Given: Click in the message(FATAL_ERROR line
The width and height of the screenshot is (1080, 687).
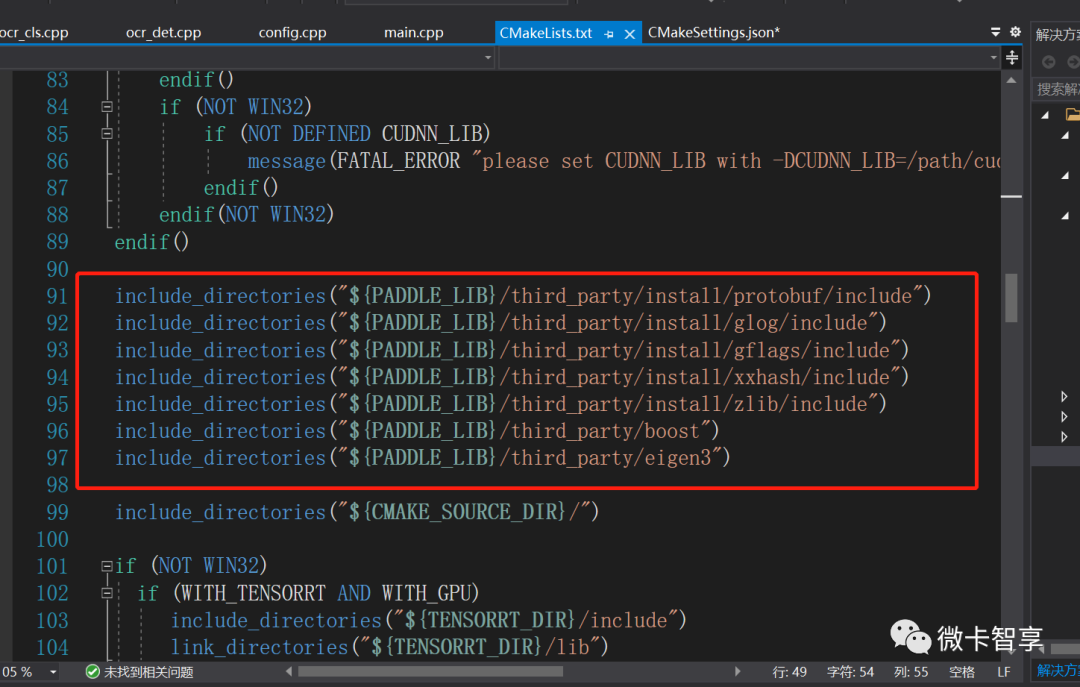Looking at the screenshot, I should 624,161.
